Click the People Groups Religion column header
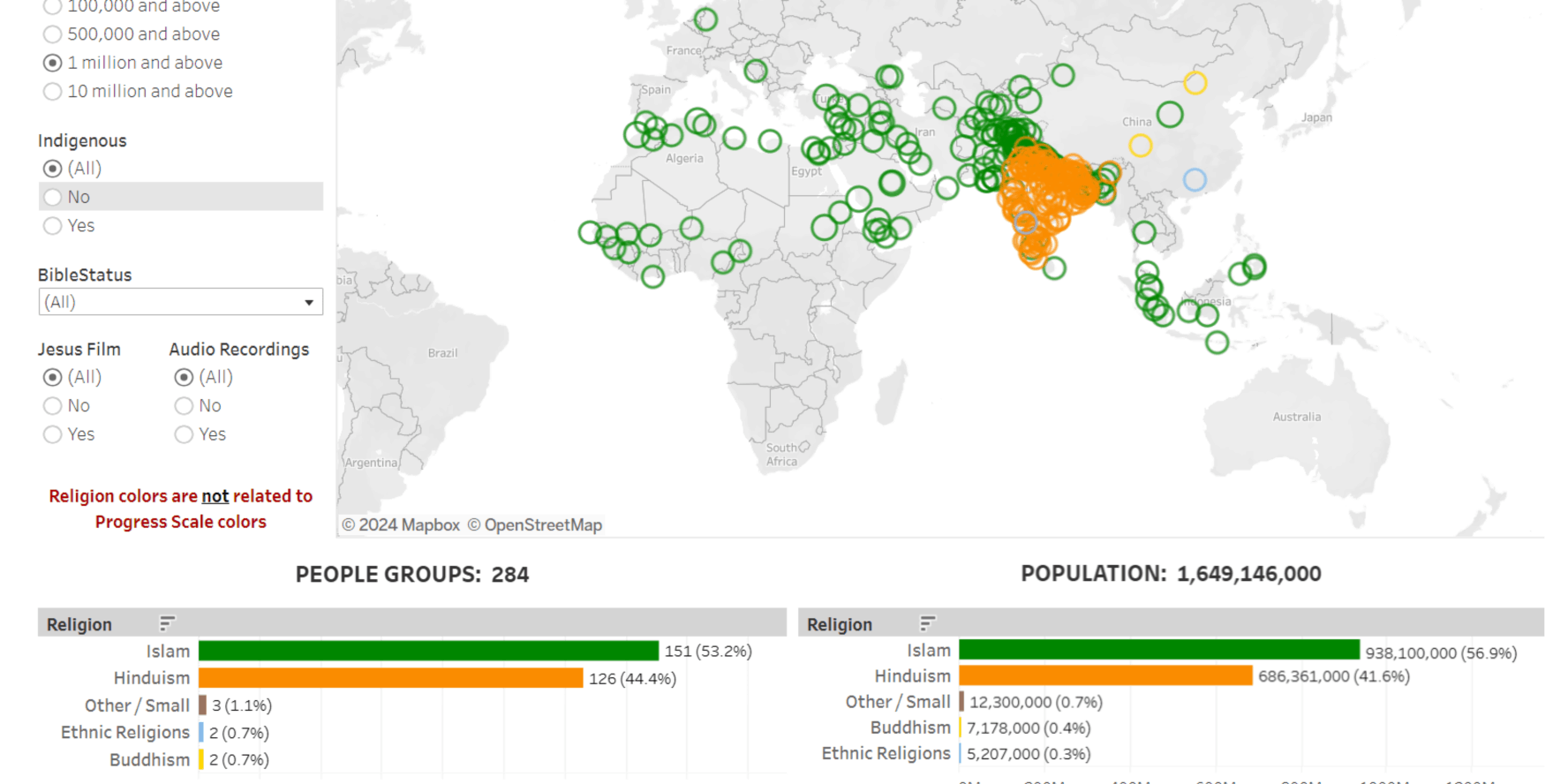The image size is (1568, 784). coord(79,624)
